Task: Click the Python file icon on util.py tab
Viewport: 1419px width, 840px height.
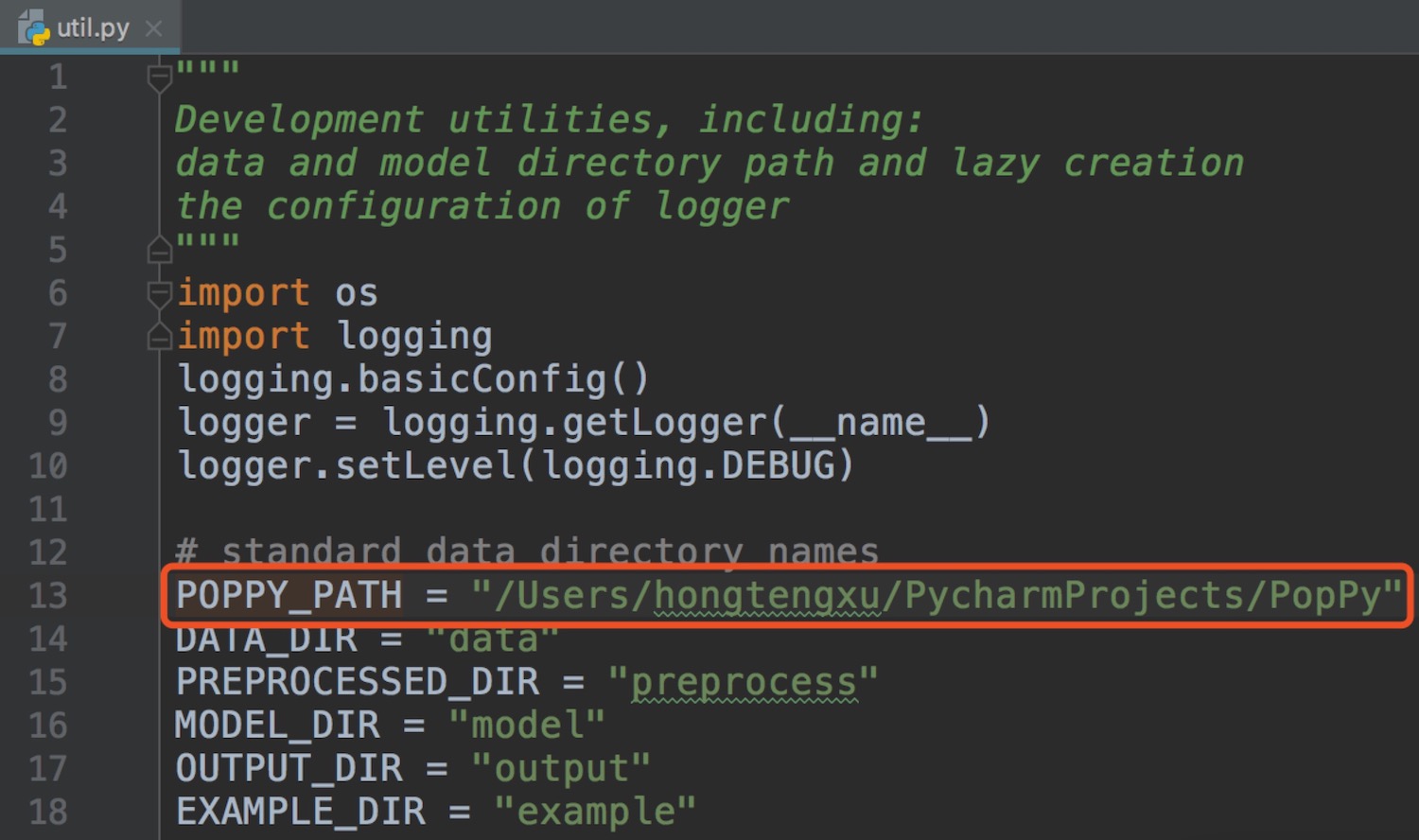Action: tap(34, 28)
